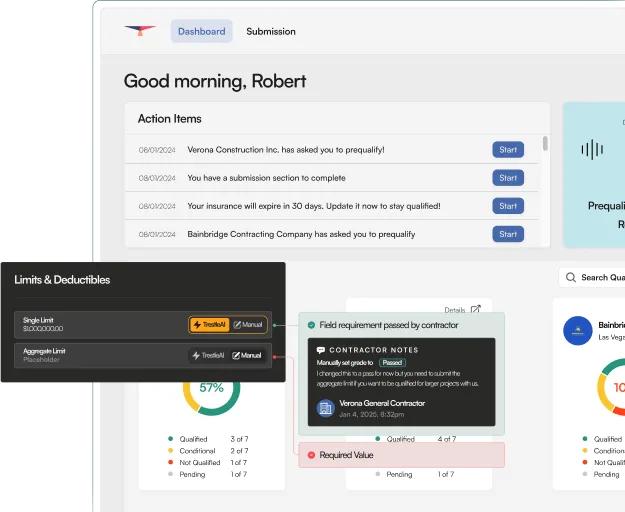
Task: Click the 57% qualification donut chart
Action: pos(211,390)
